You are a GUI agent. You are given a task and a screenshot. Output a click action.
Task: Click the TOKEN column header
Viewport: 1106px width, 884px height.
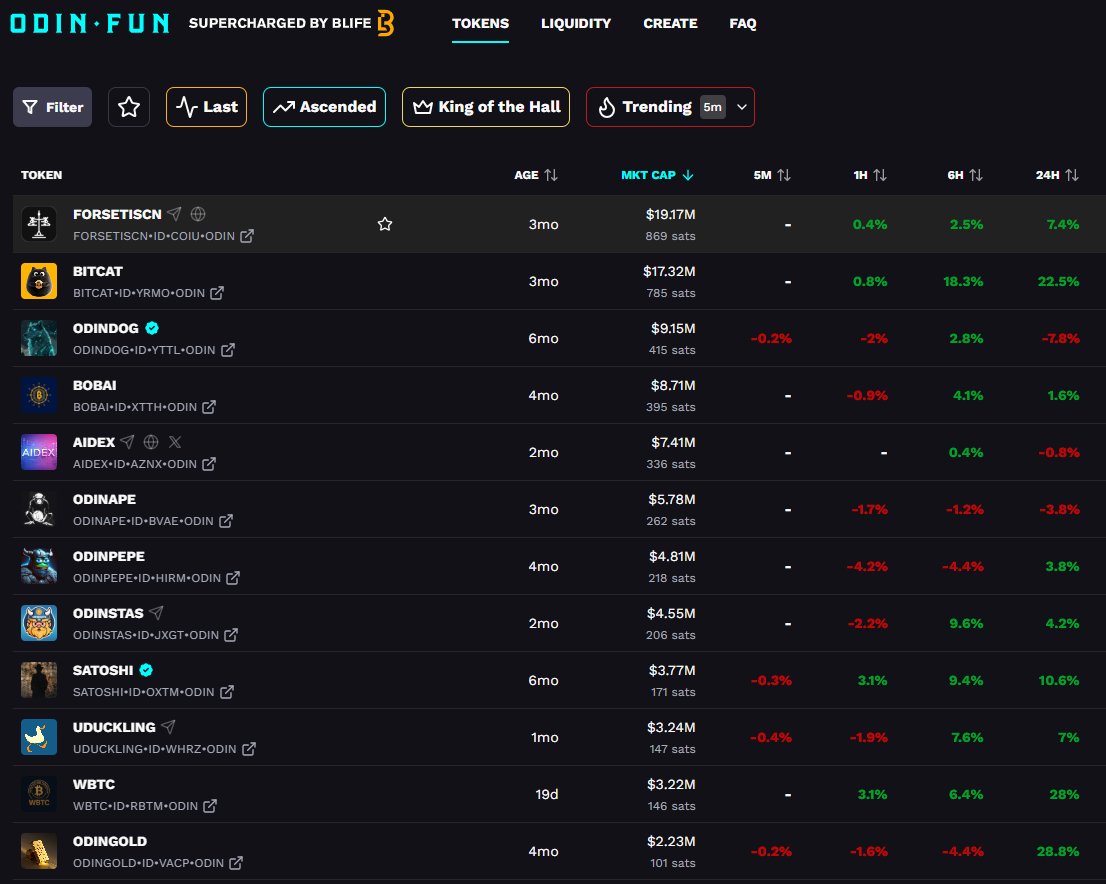pos(42,175)
